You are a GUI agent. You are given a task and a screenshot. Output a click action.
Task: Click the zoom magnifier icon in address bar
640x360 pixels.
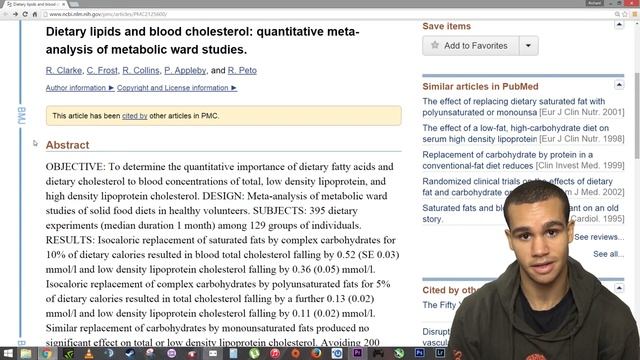click(x=617, y=14)
